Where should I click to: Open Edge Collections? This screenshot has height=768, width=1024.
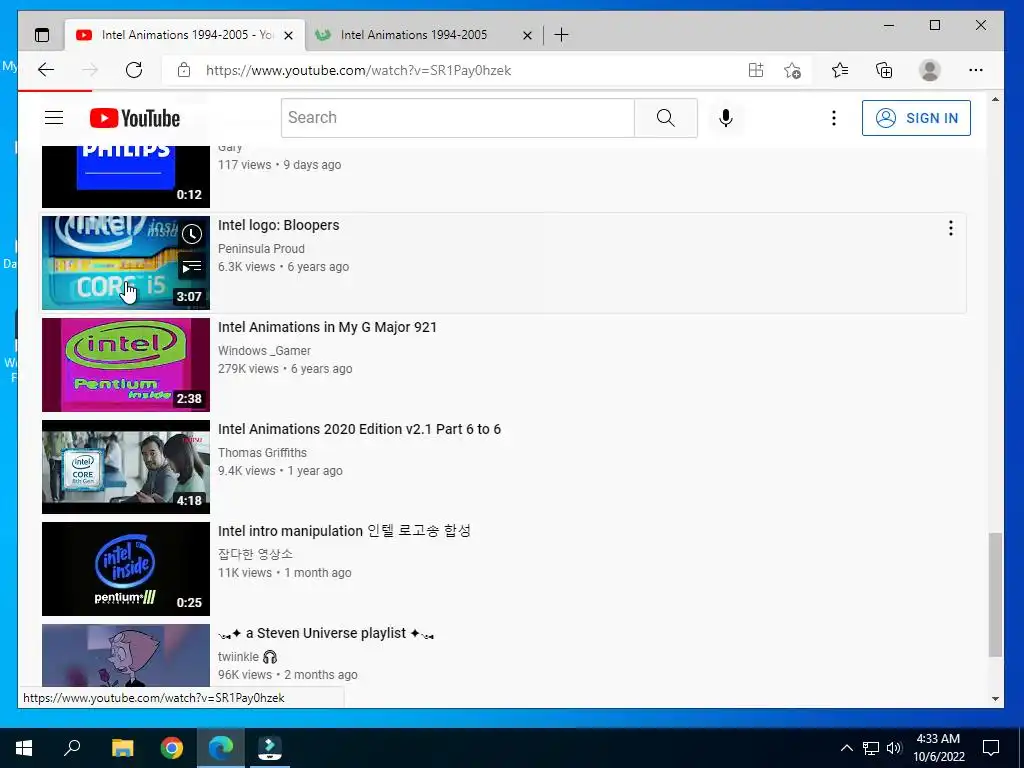pyautogui.click(x=884, y=70)
